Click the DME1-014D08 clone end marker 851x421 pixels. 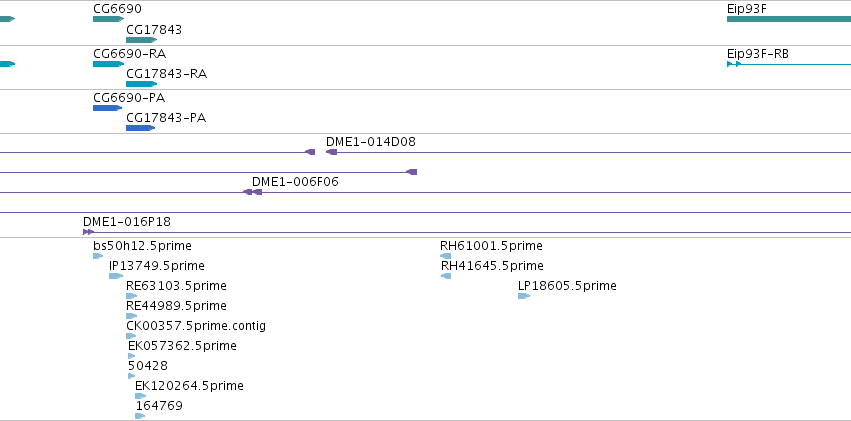pos(332,152)
